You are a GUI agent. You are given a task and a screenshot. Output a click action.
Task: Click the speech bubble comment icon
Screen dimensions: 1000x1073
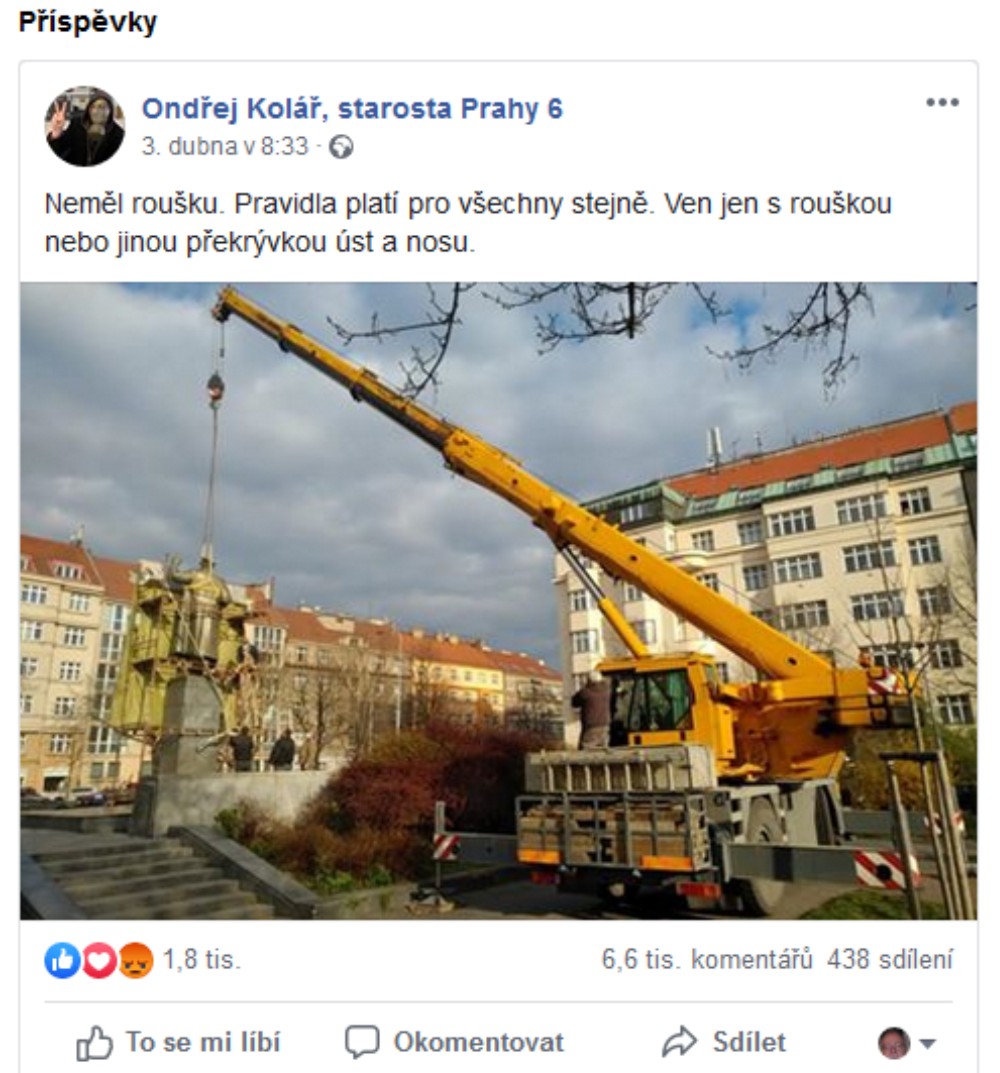tap(361, 1042)
